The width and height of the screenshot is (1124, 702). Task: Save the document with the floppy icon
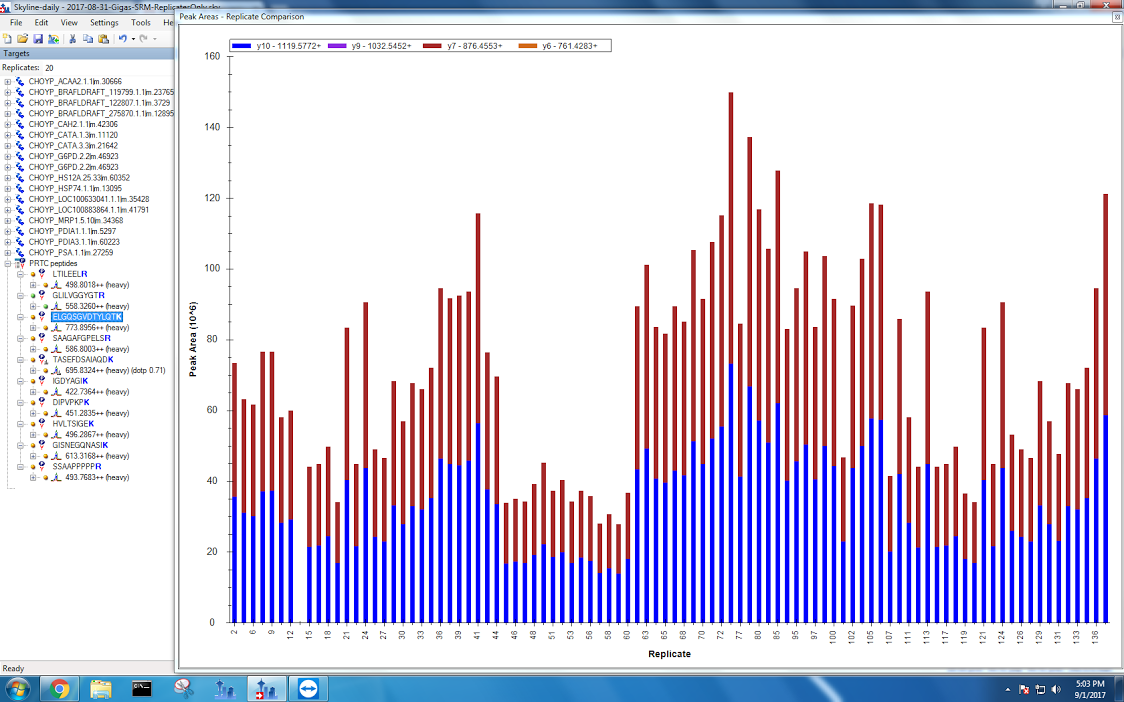click(x=37, y=38)
